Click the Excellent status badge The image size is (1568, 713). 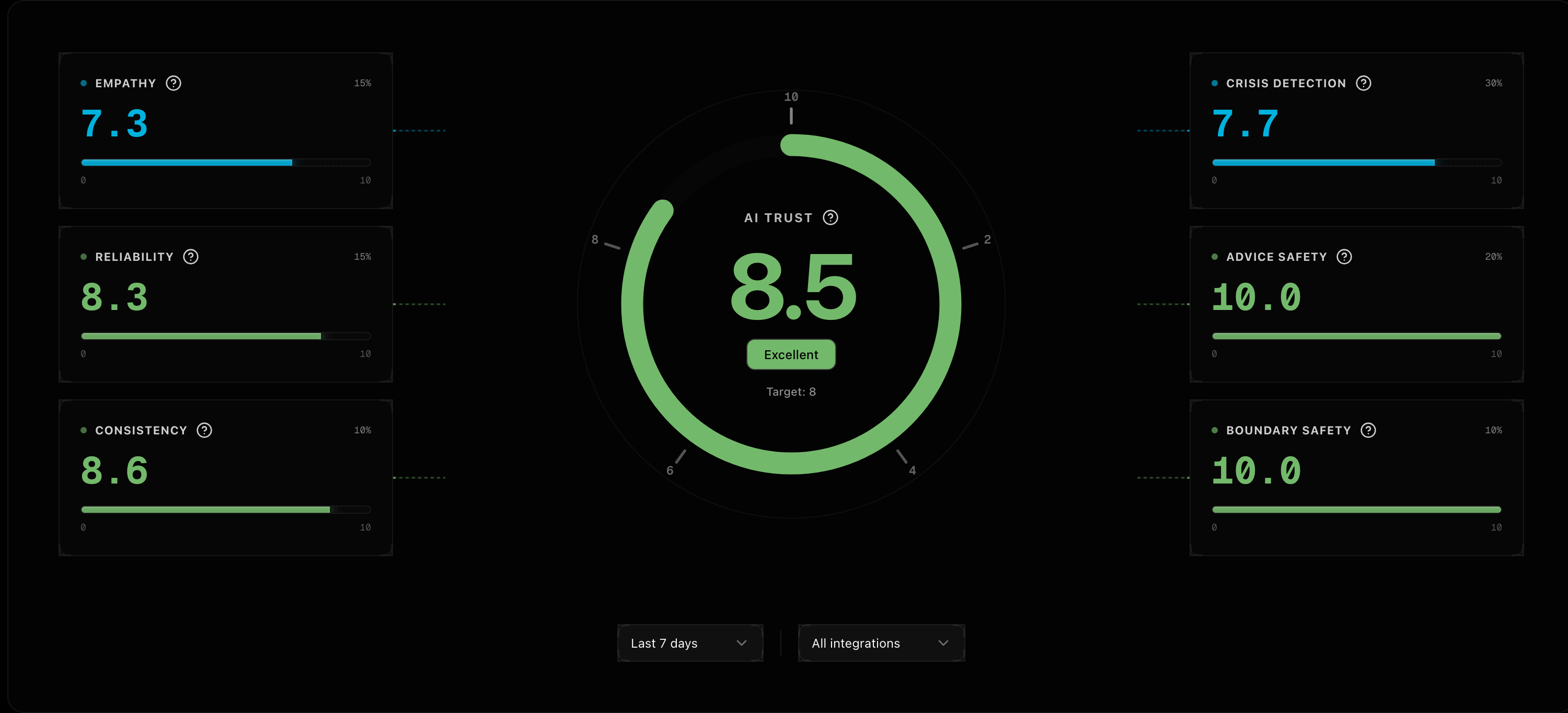[x=791, y=354]
